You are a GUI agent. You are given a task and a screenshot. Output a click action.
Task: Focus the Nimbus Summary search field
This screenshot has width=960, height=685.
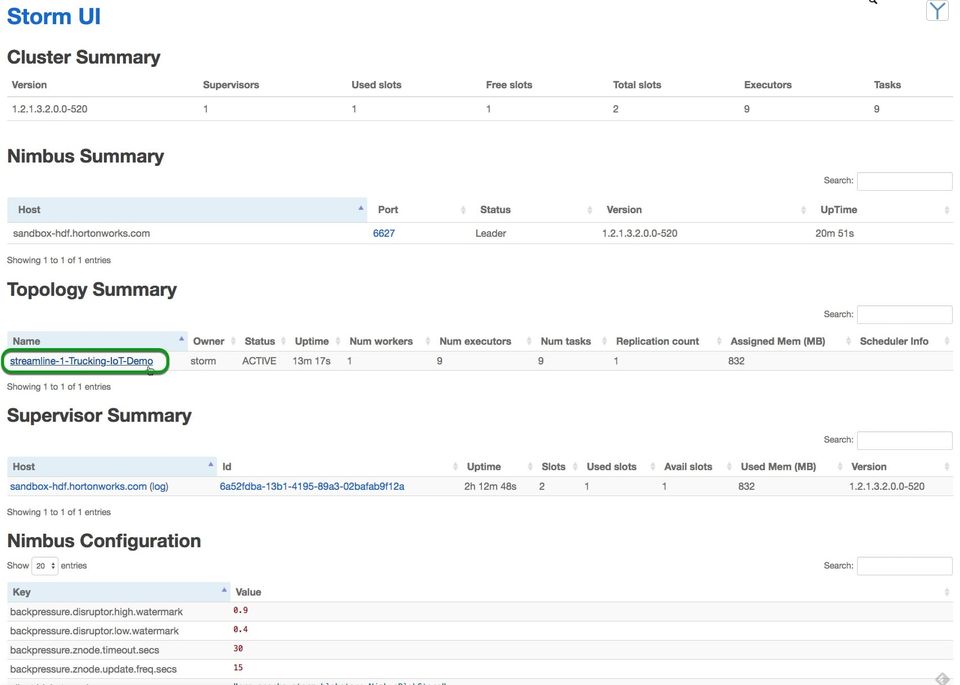(904, 181)
